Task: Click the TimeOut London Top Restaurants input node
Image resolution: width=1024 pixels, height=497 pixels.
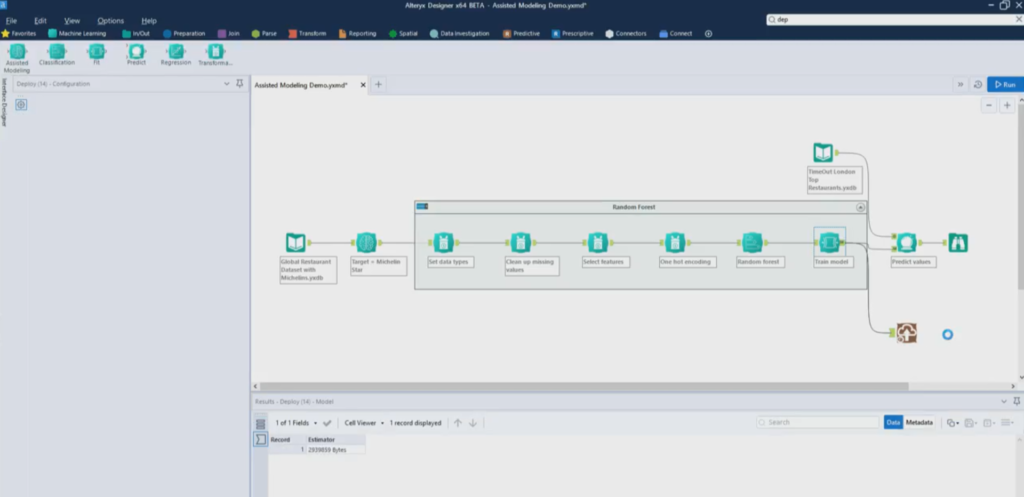Action: click(x=823, y=153)
